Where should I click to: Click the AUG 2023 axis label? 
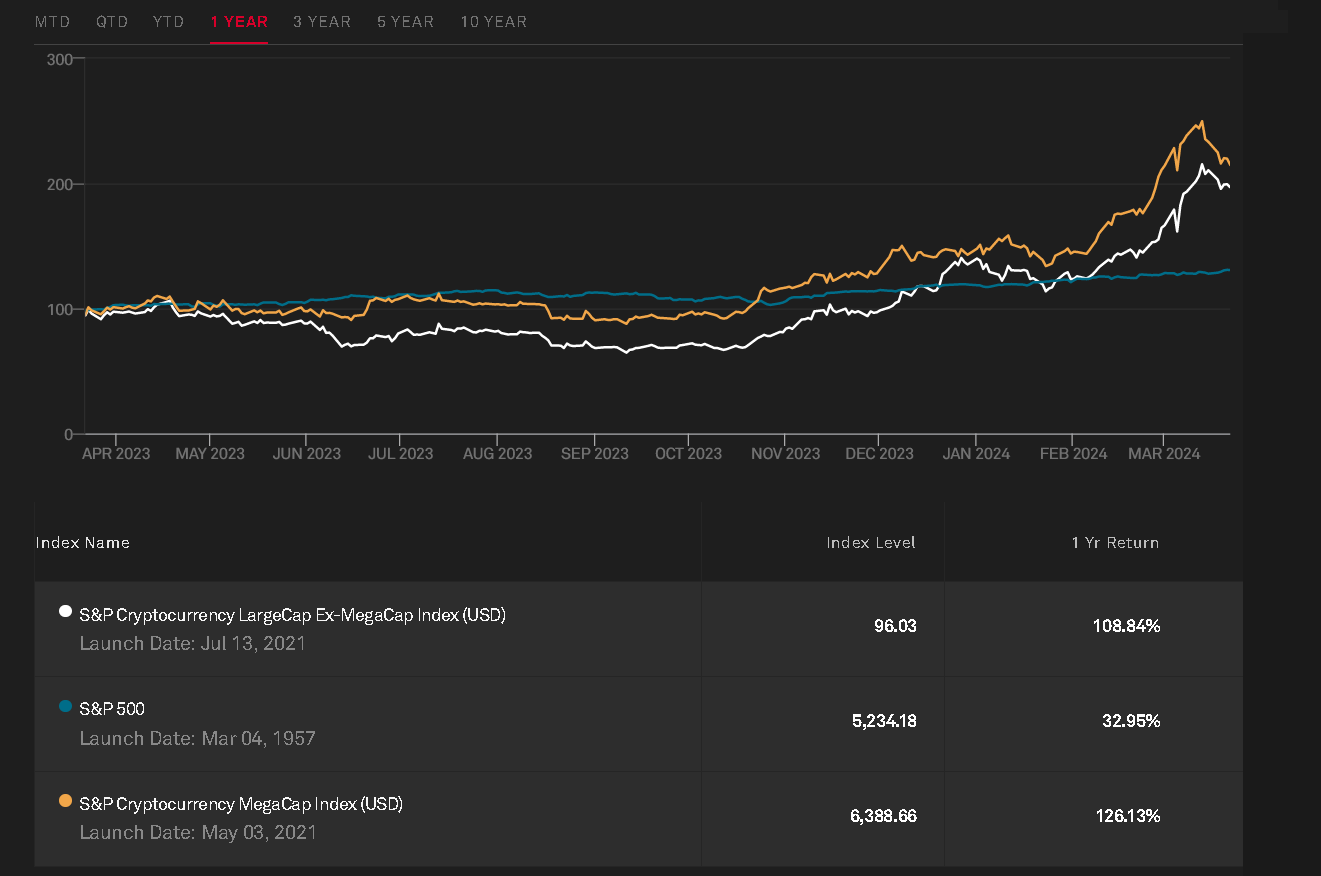pos(497,454)
